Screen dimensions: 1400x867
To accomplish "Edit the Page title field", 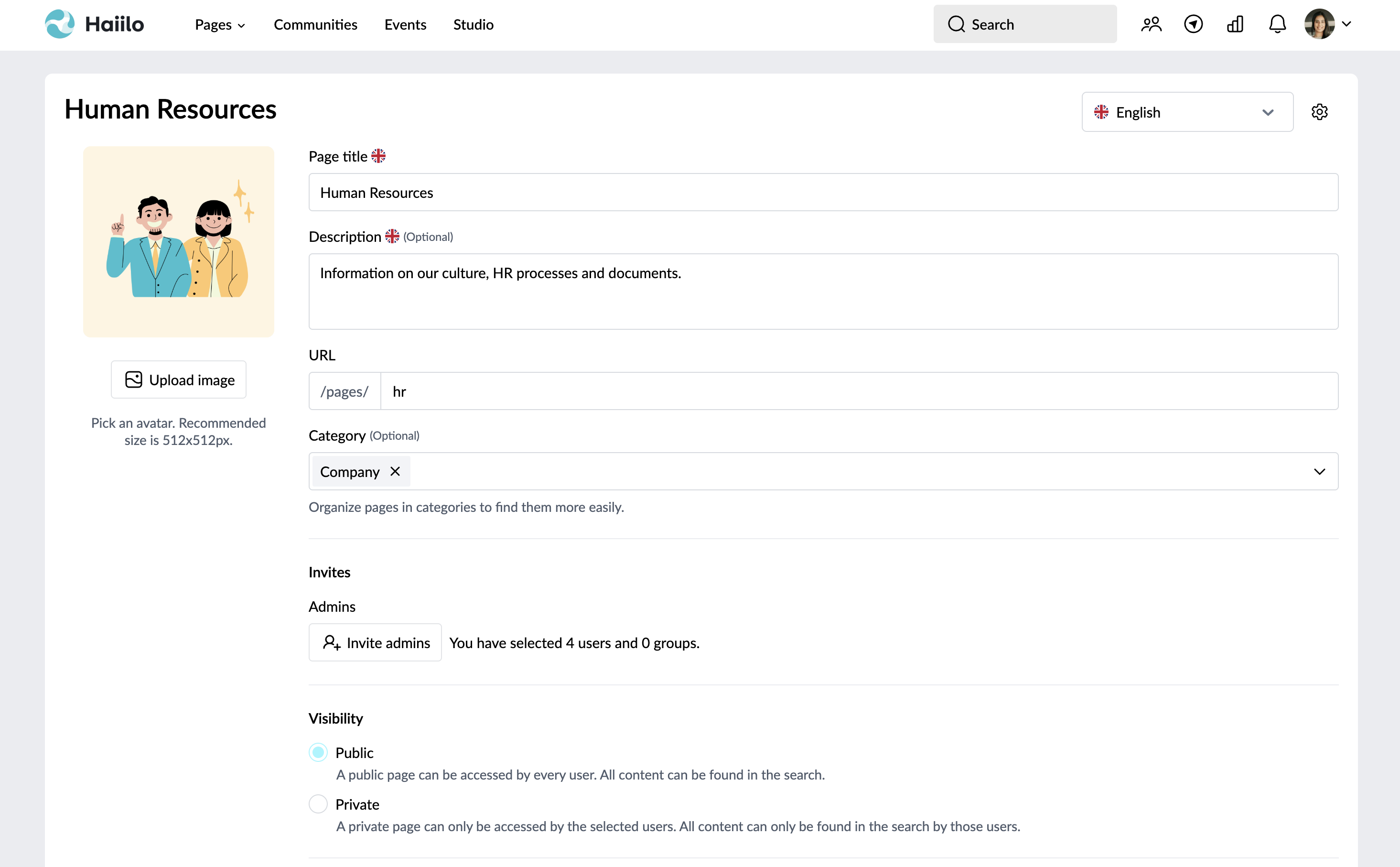I will click(x=823, y=192).
